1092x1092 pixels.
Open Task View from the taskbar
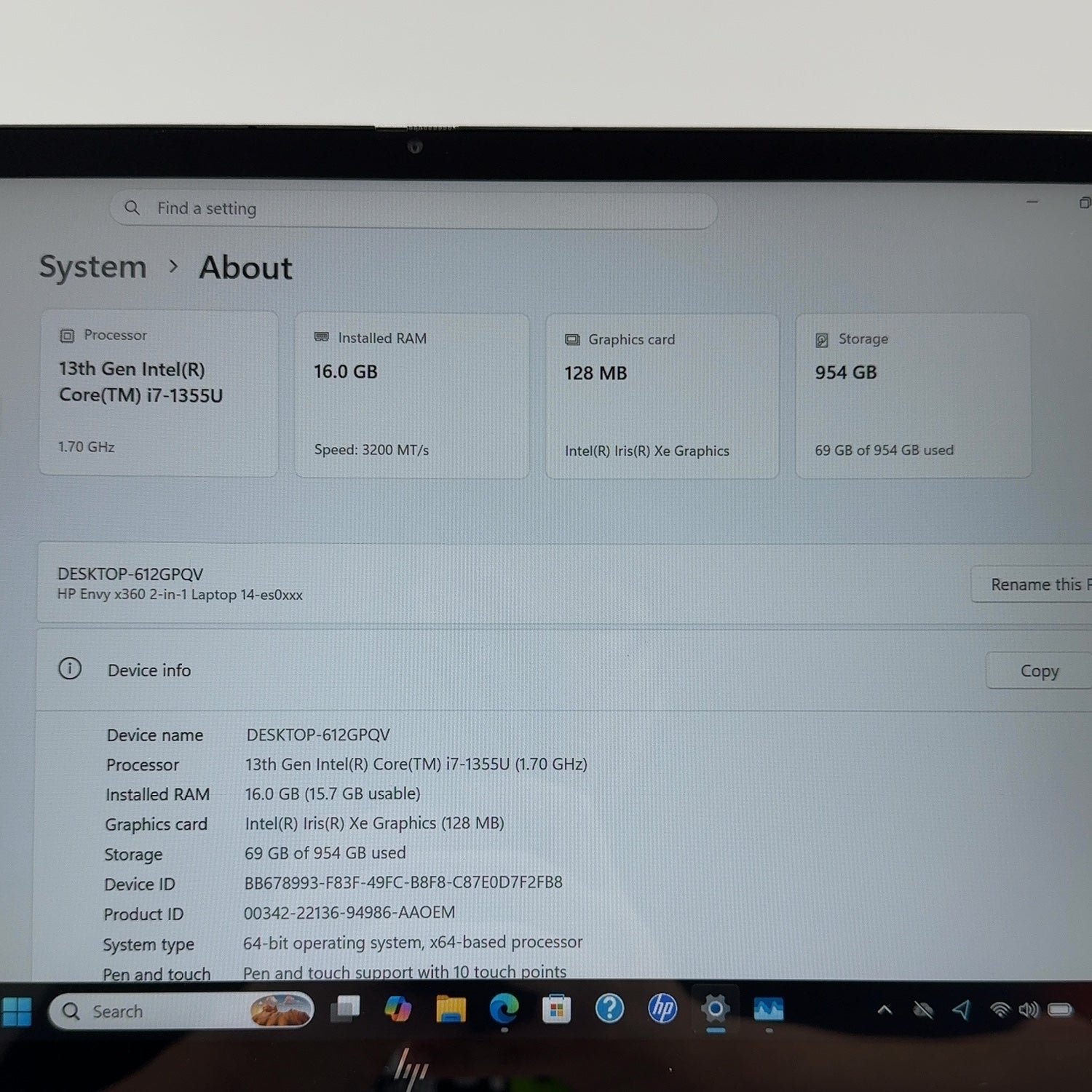click(345, 1009)
